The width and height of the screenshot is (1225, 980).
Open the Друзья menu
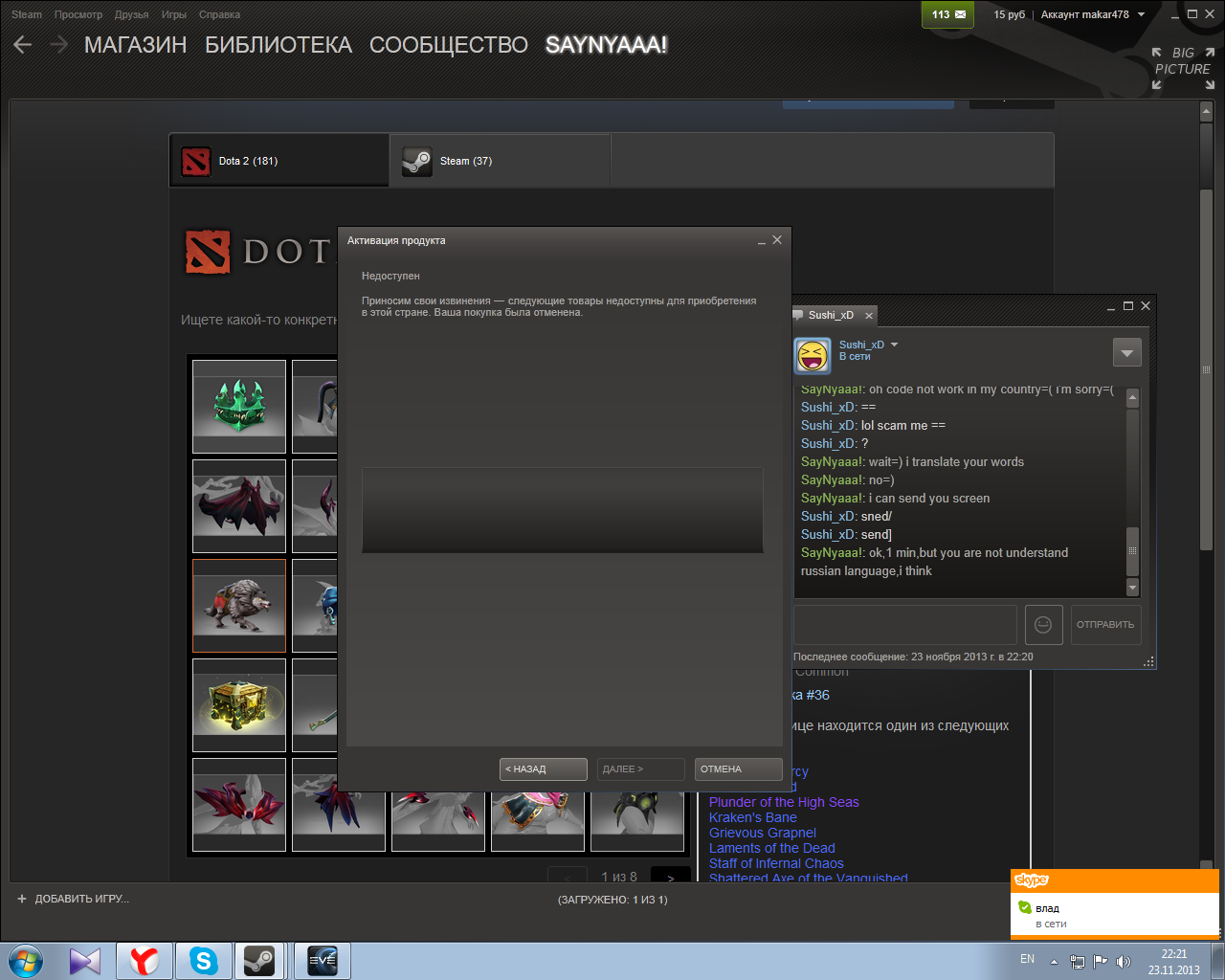pyautogui.click(x=131, y=14)
